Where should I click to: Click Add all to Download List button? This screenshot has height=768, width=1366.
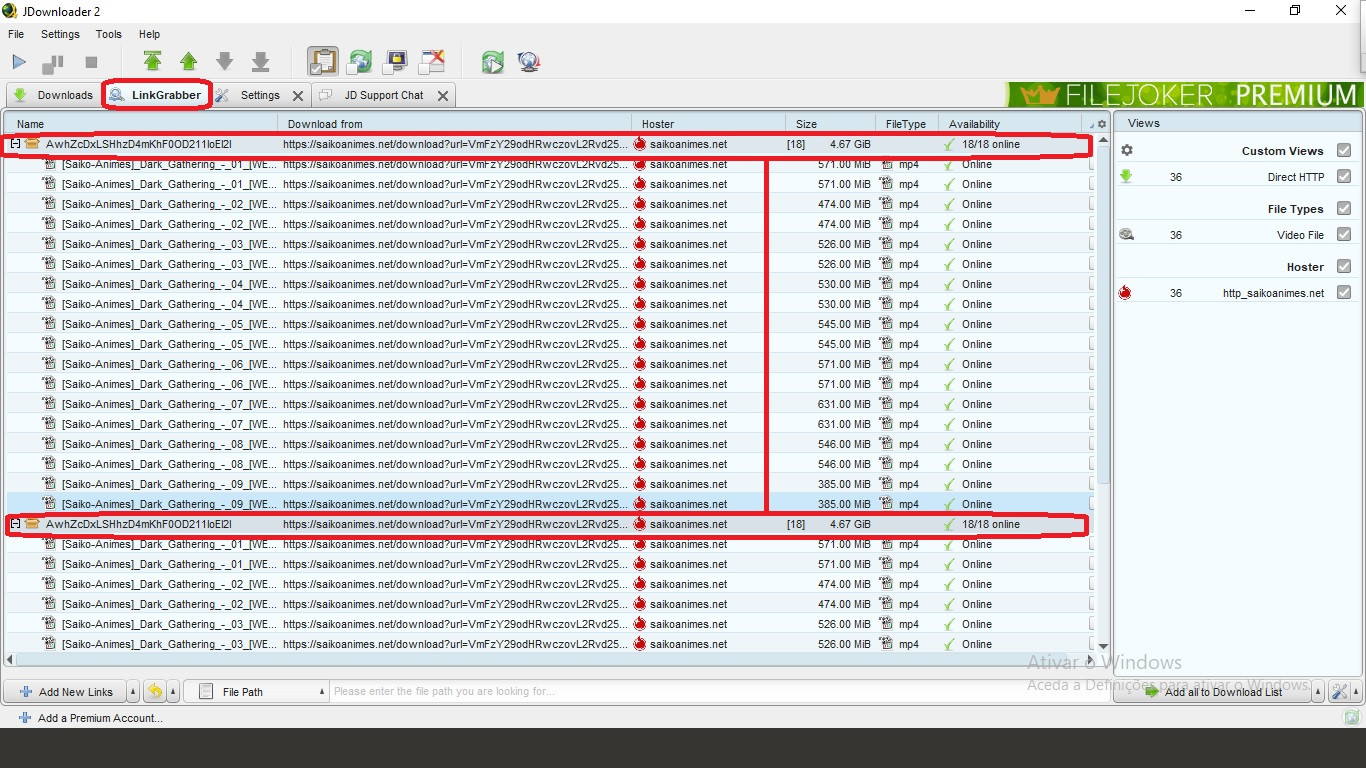[x=1213, y=692]
